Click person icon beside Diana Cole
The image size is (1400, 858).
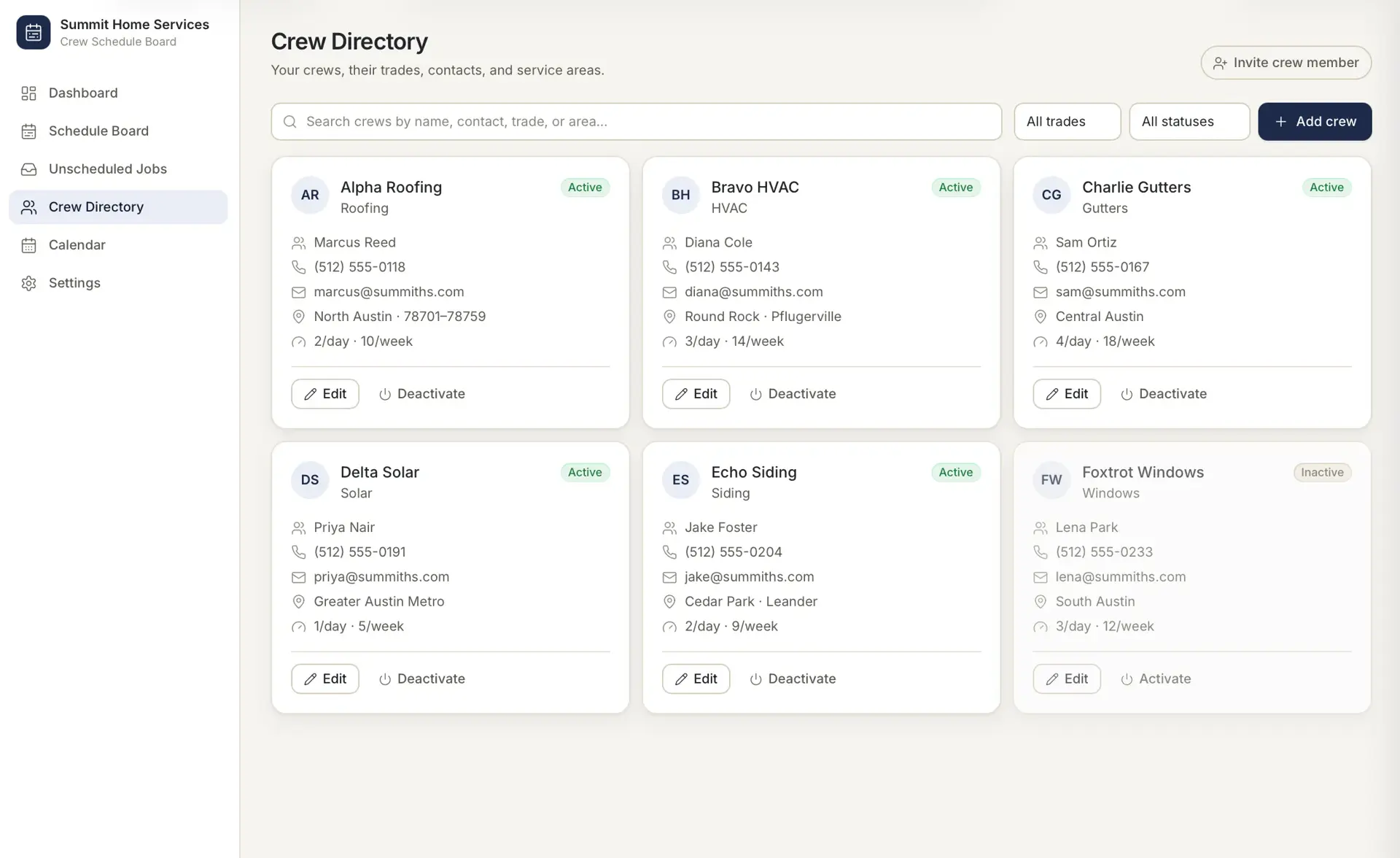coord(669,242)
